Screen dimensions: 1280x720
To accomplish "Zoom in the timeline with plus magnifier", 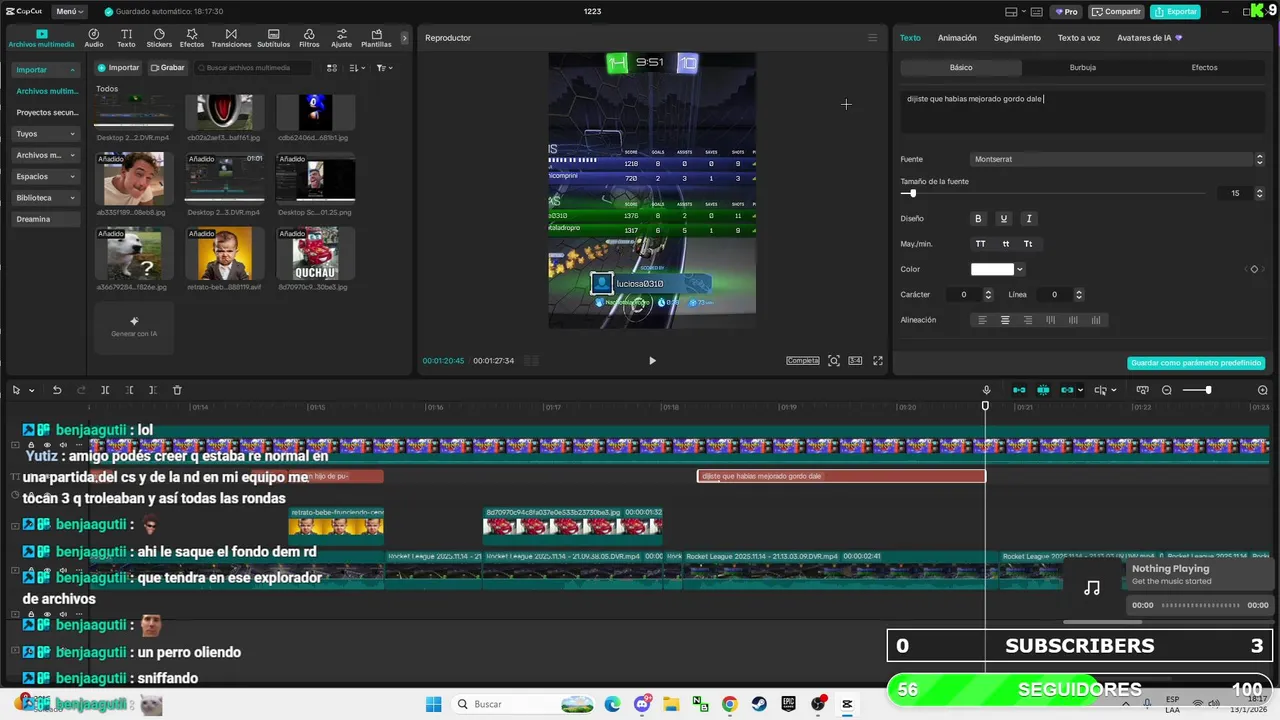I will pos(1262,390).
